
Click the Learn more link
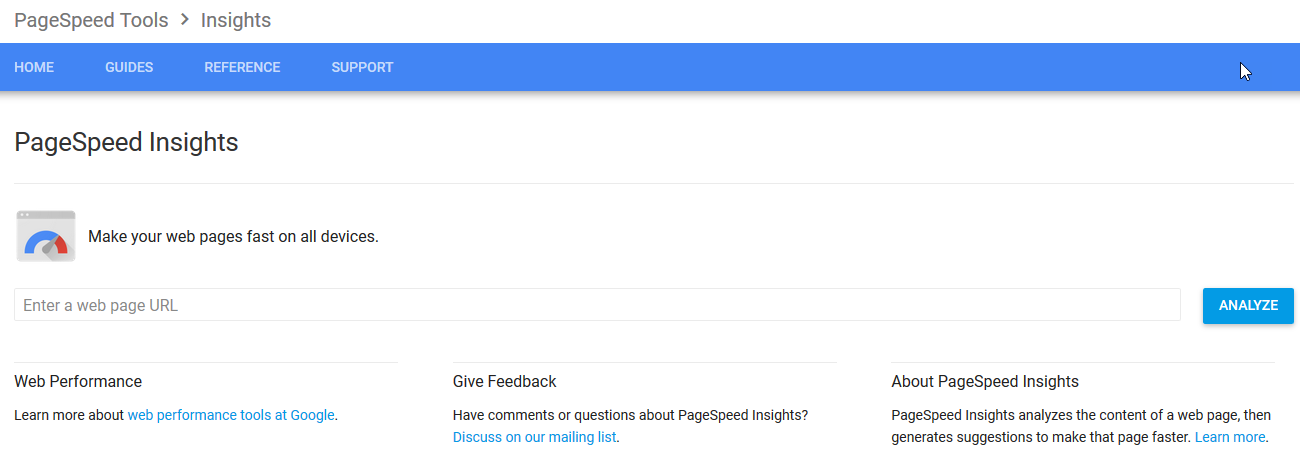tap(1230, 437)
